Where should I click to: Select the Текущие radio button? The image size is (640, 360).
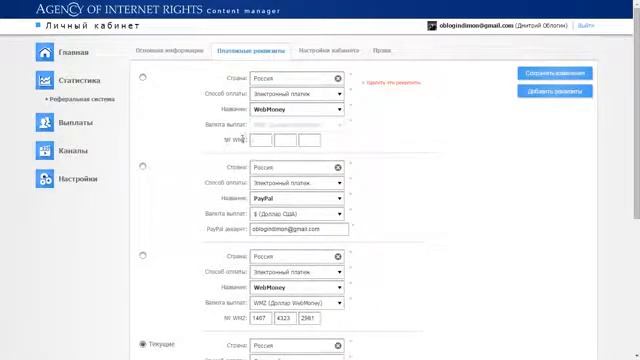click(142, 344)
